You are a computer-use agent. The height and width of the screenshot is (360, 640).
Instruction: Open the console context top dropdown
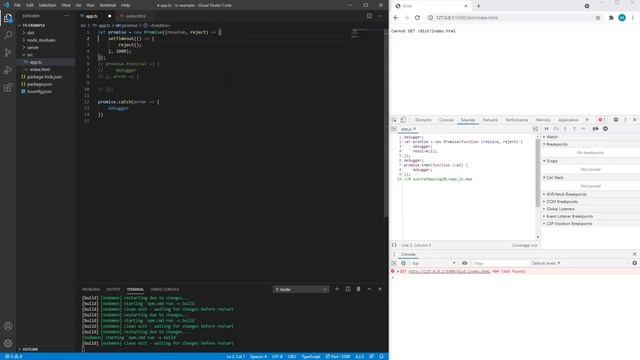(x=433, y=263)
